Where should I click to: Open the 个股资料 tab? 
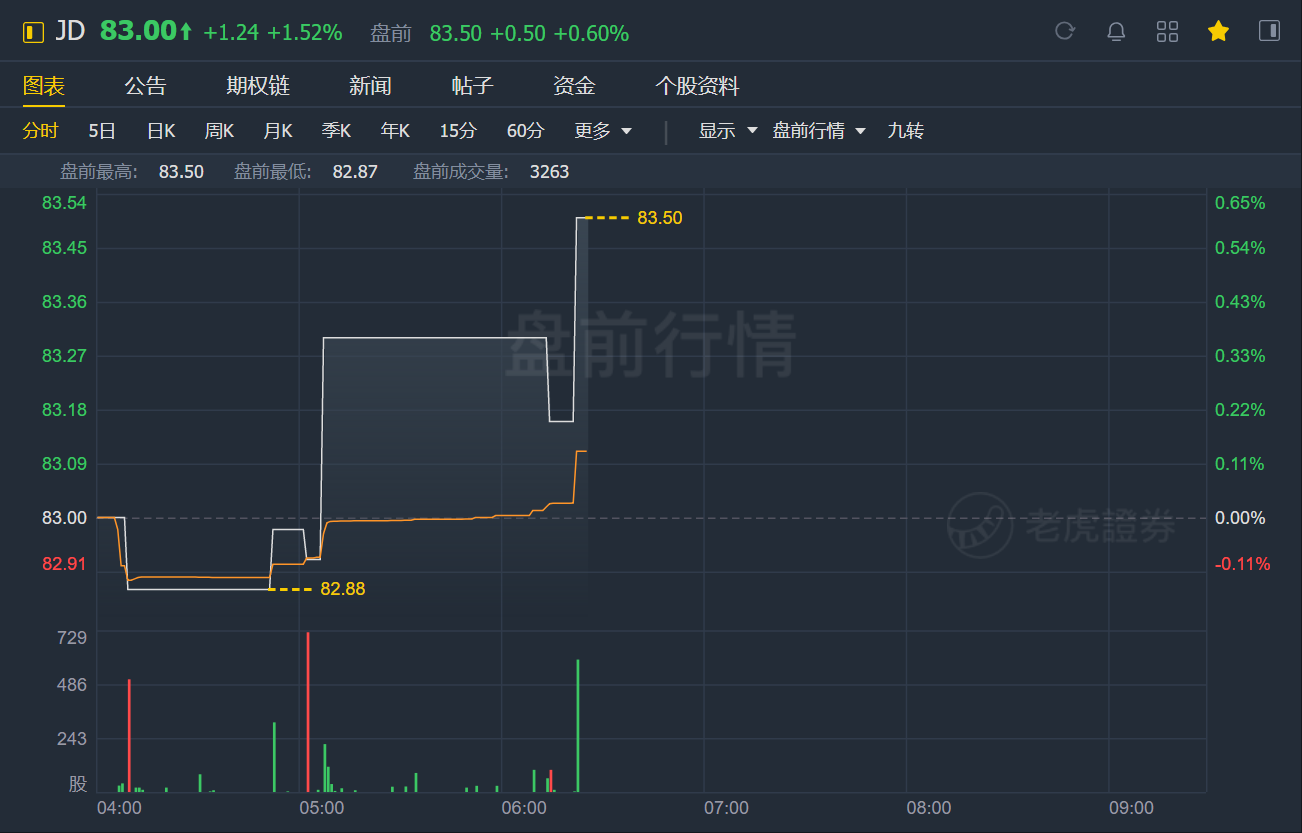697,86
